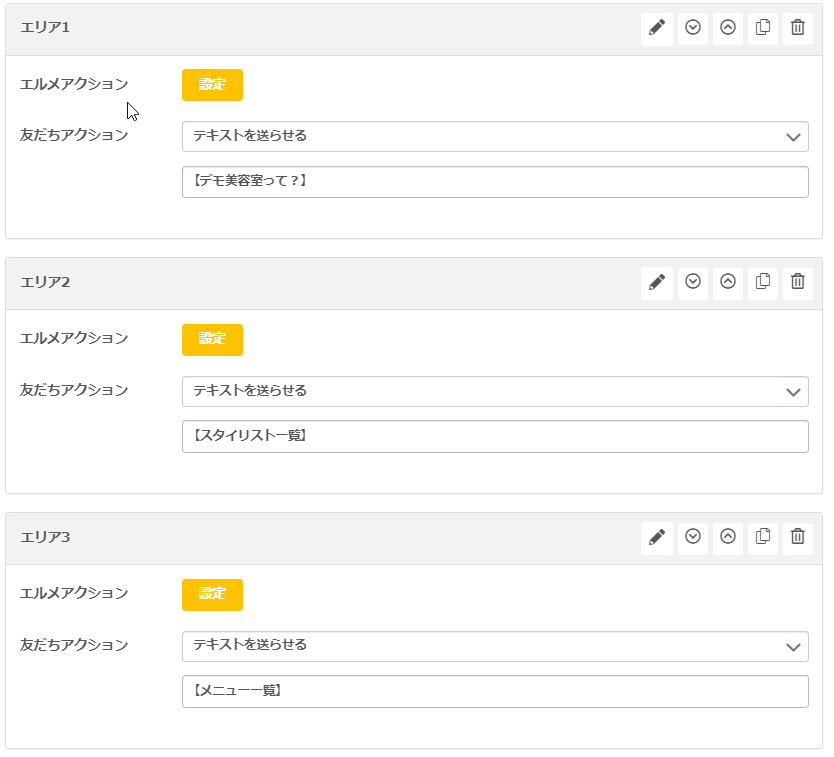The height and width of the screenshot is (757, 834).
Task: Open the 友だちアクション dropdown in エリア1
Action: tap(494, 136)
